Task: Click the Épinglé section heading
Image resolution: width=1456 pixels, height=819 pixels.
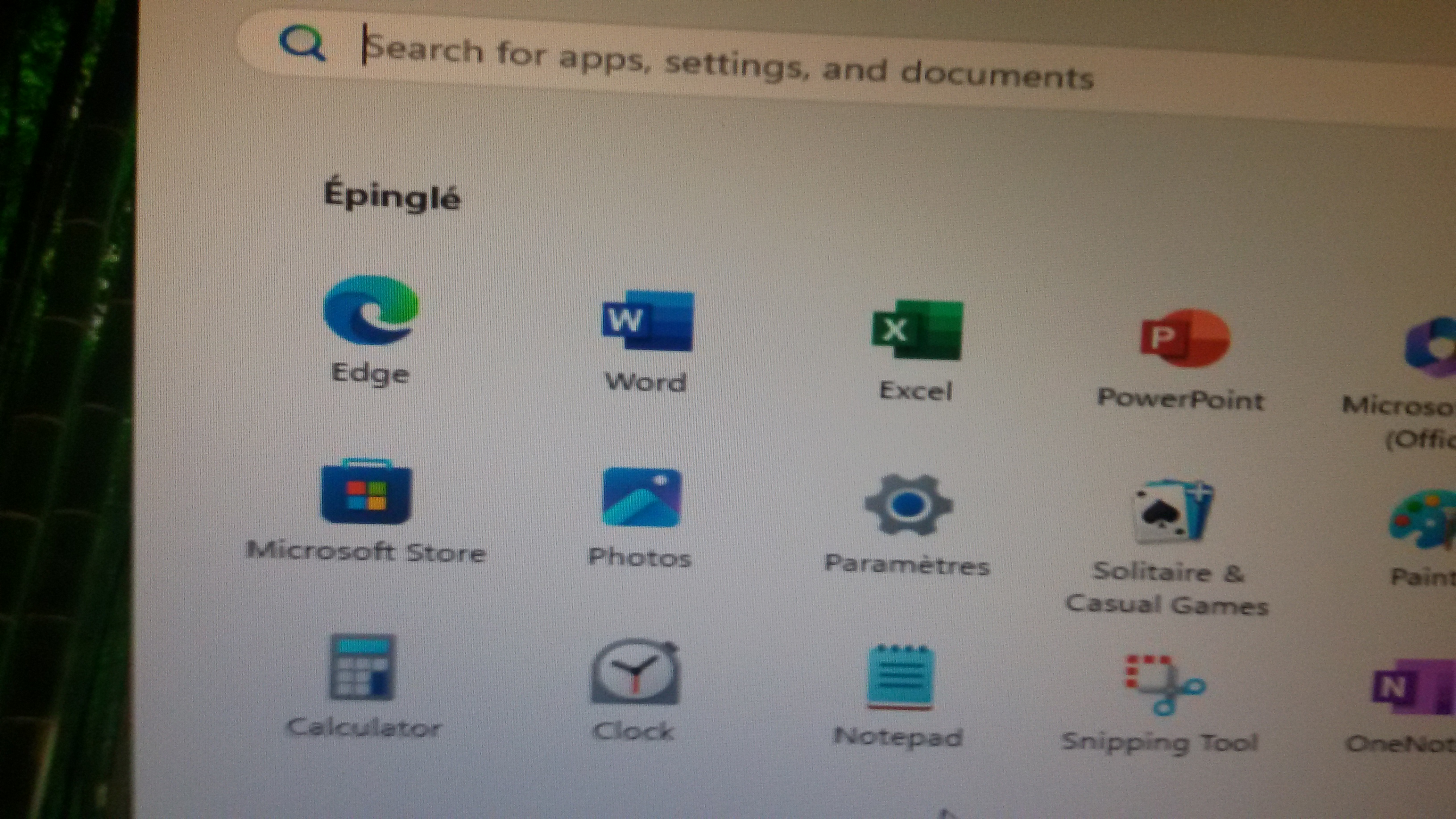Action: [392, 195]
